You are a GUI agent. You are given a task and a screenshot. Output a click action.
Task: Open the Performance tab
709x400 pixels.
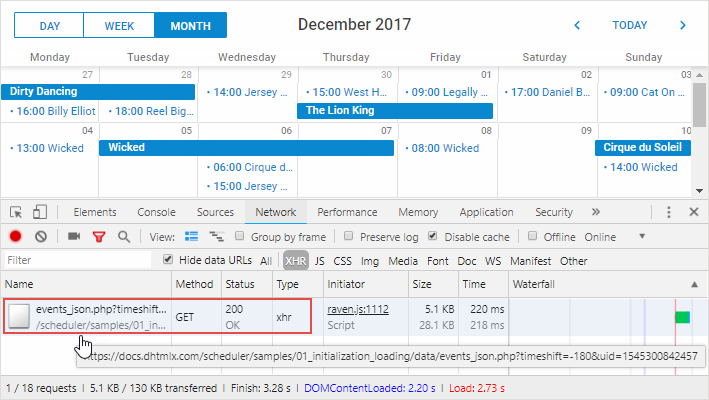(347, 212)
